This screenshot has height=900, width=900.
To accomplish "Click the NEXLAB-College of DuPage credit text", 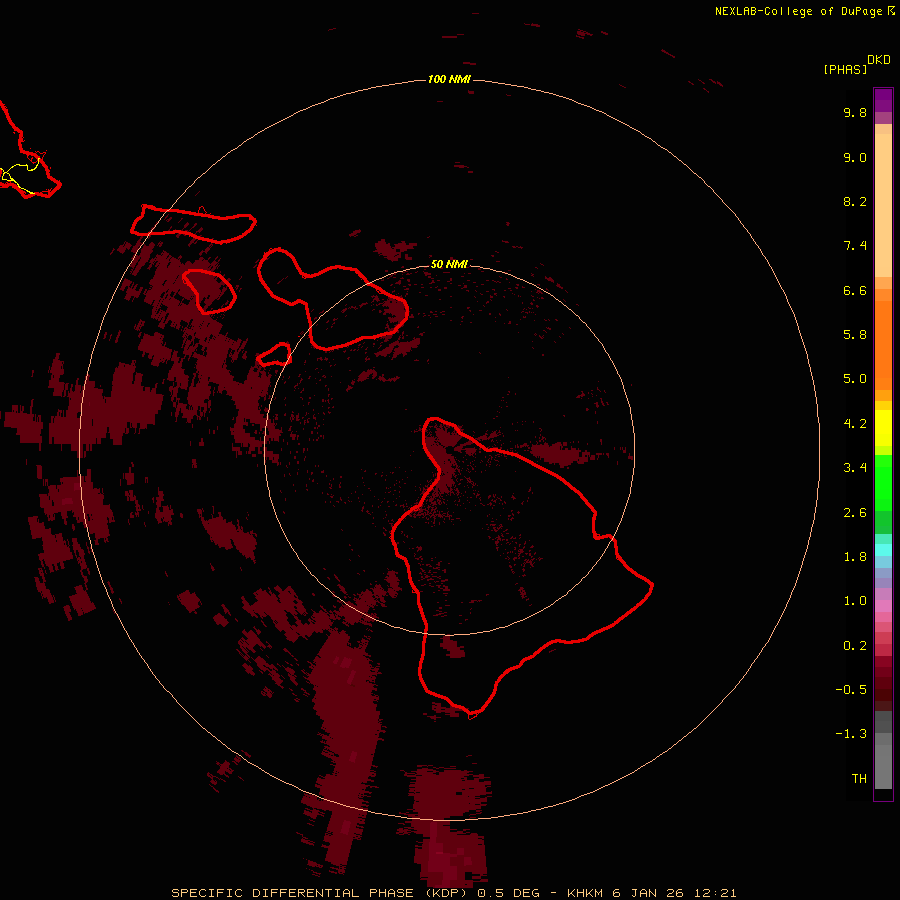I will (x=798, y=11).
